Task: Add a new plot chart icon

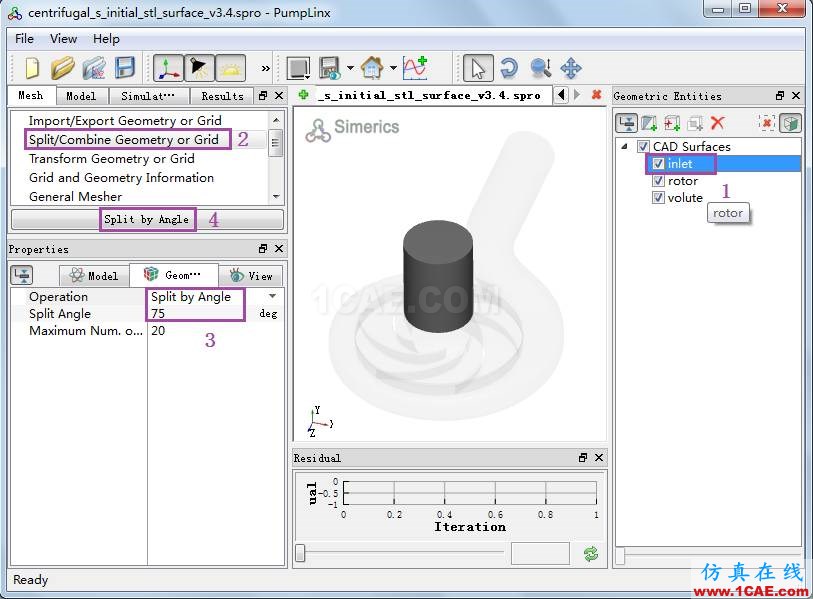Action: tap(415, 68)
